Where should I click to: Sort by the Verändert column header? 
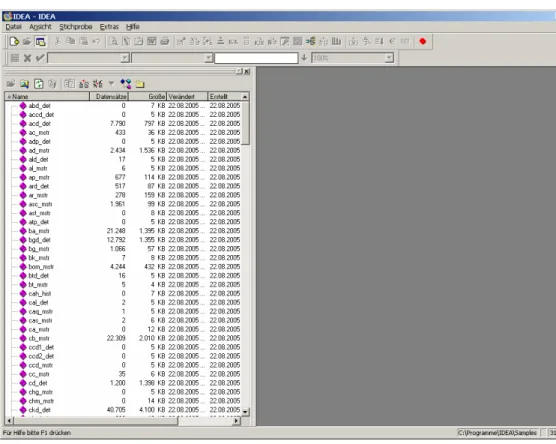tap(187, 96)
